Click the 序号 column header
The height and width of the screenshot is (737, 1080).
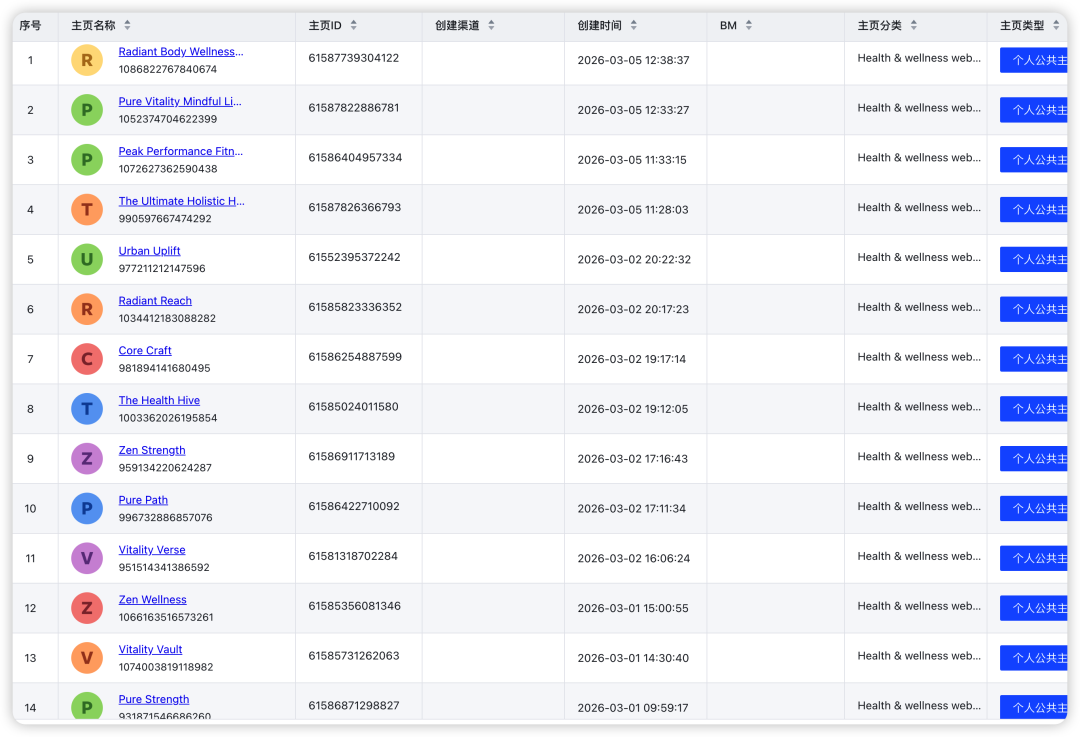30,25
